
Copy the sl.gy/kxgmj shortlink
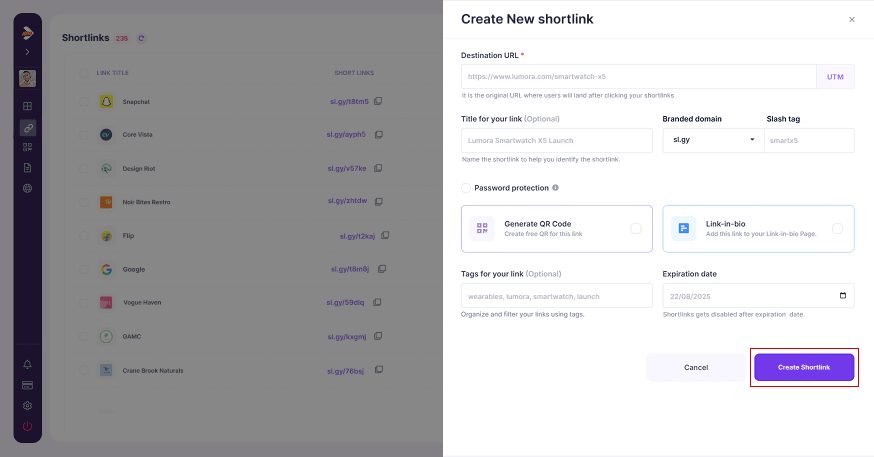pyautogui.click(x=378, y=336)
